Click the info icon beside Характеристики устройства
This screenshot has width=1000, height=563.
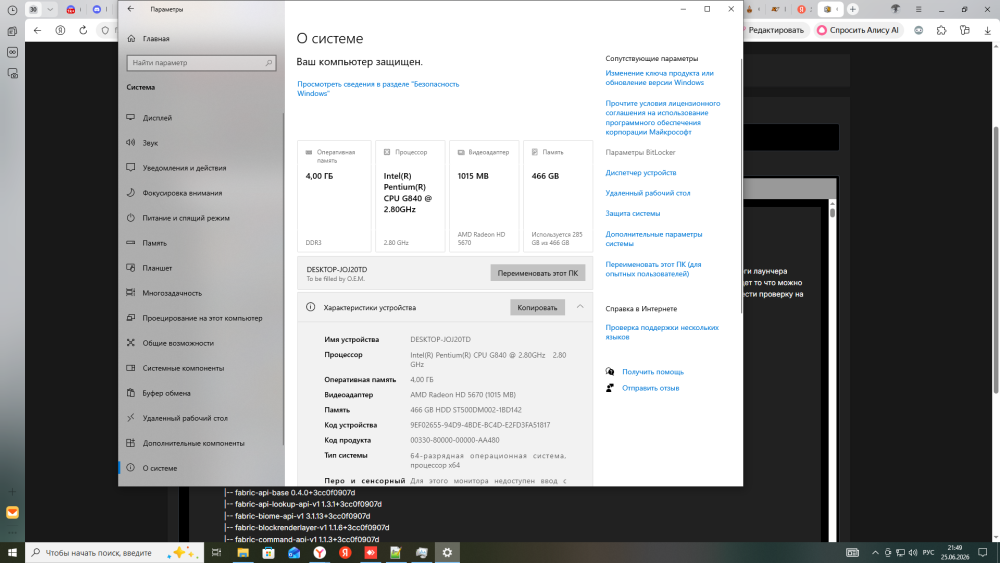311,307
